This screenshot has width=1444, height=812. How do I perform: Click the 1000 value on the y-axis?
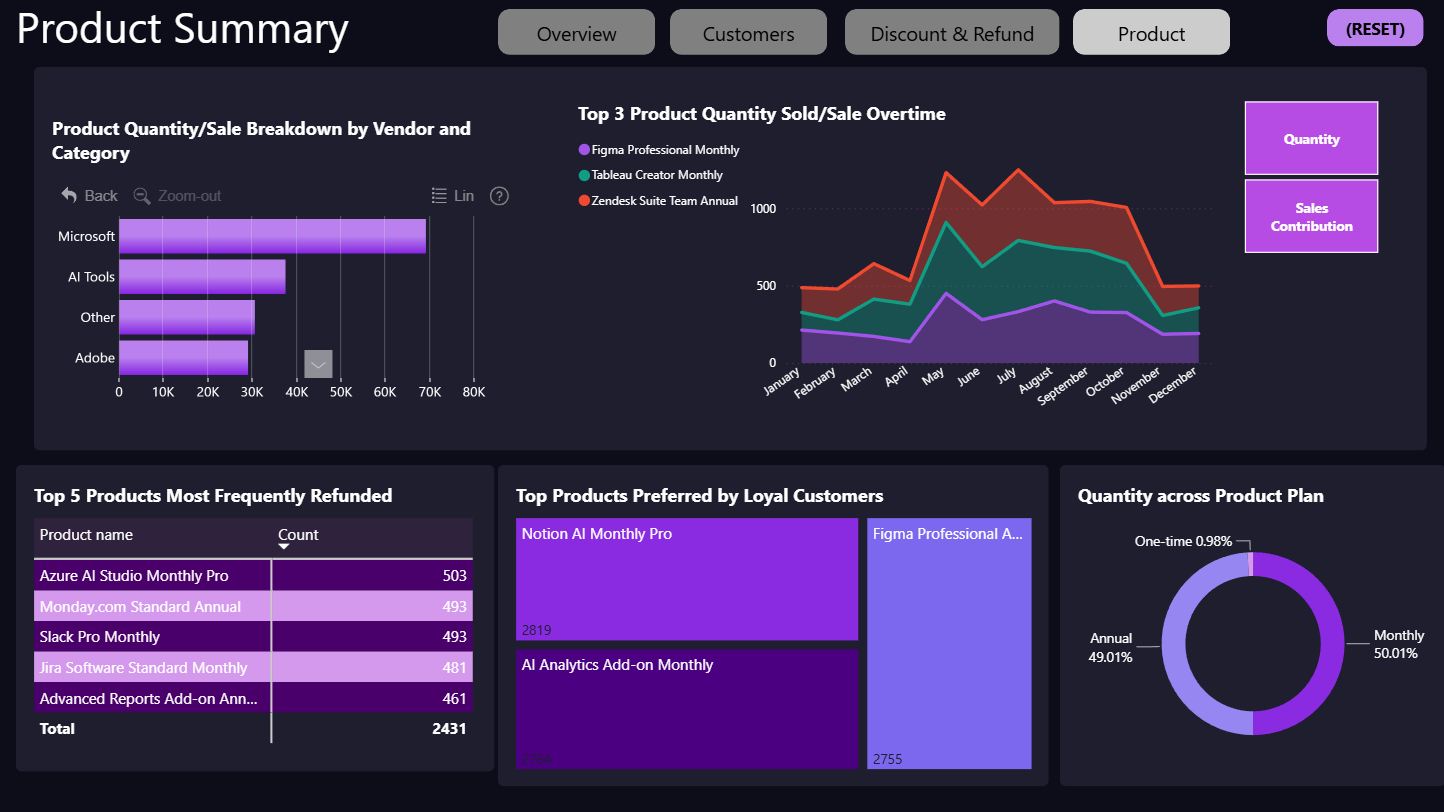pyautogui.click(x=763, y=209)
